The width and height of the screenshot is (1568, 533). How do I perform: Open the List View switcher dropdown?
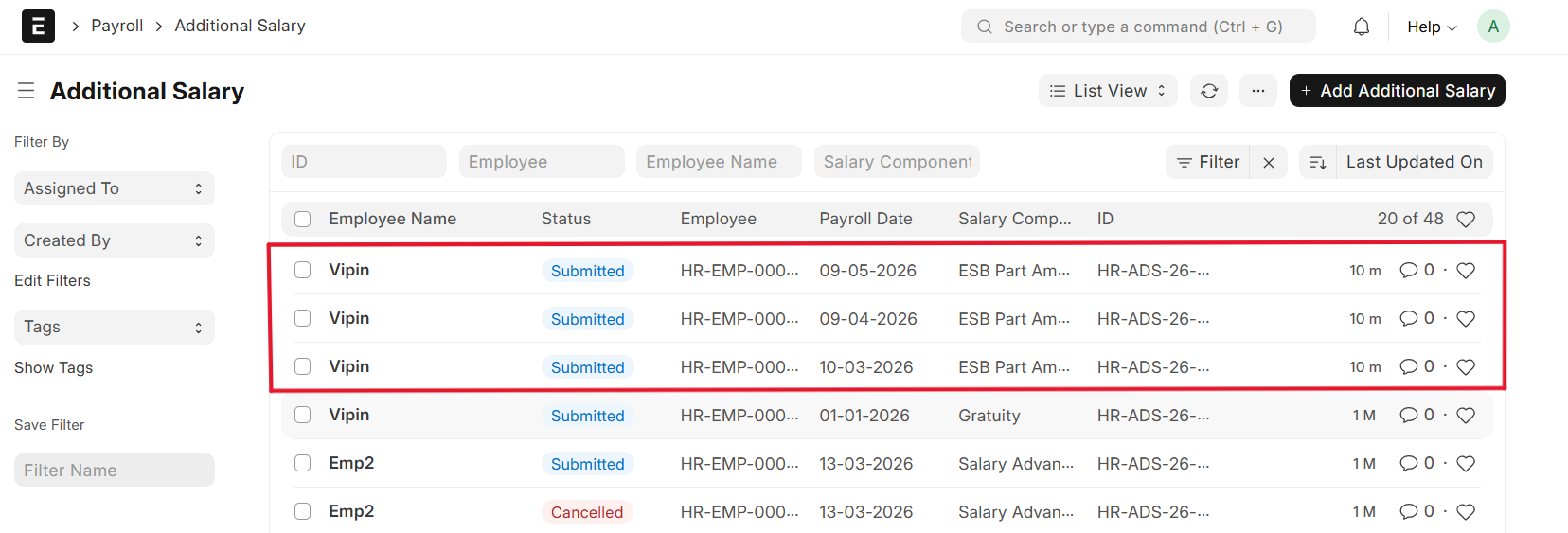1108,91
